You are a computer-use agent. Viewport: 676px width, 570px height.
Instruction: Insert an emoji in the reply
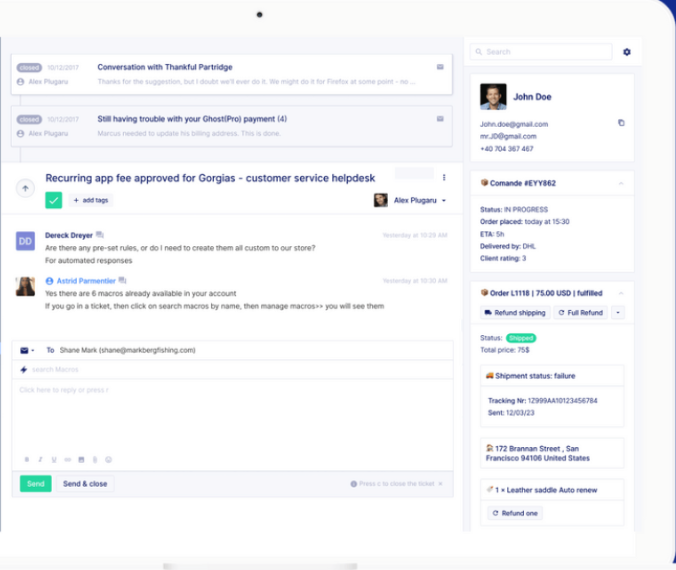tap(108, 460)
